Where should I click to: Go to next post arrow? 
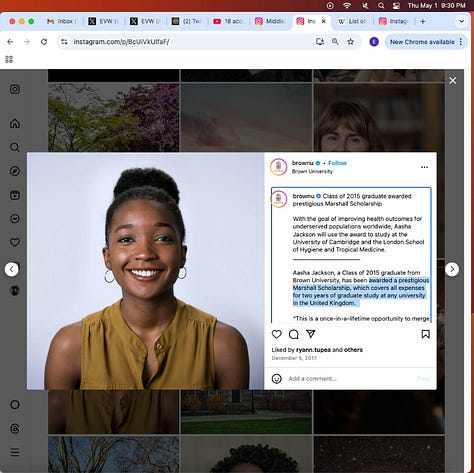click(452, 269)
